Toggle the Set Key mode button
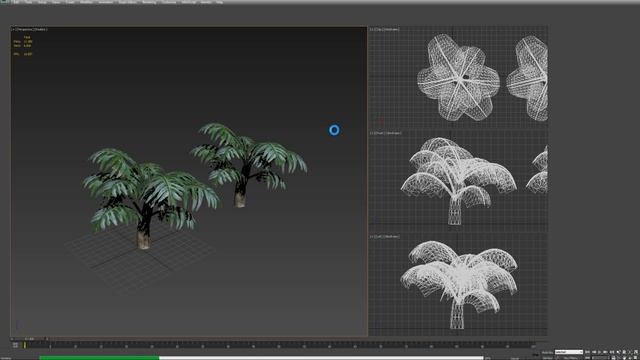Image resolution: width=640 pixels, height=360 pixels. (x=547, y=358)
